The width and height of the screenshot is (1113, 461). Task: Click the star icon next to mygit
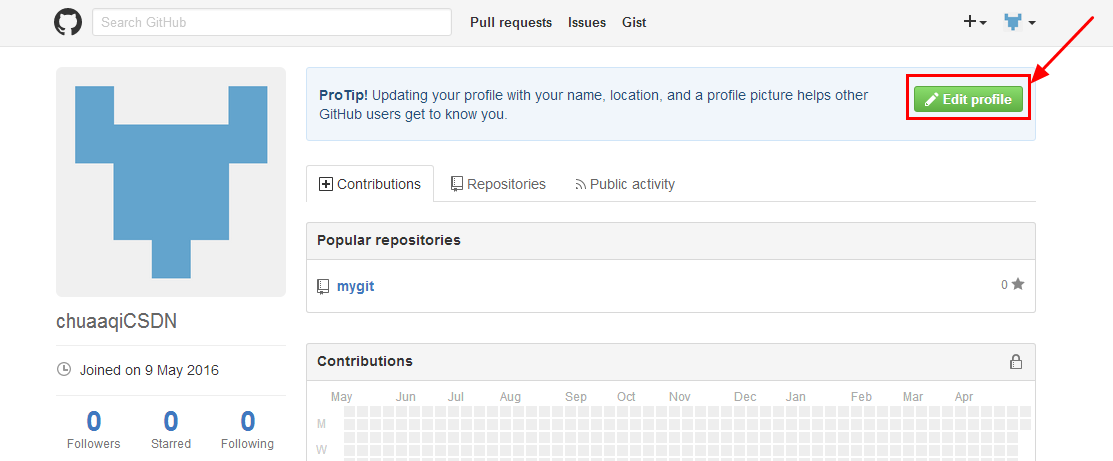click(x=1018, y=285)
